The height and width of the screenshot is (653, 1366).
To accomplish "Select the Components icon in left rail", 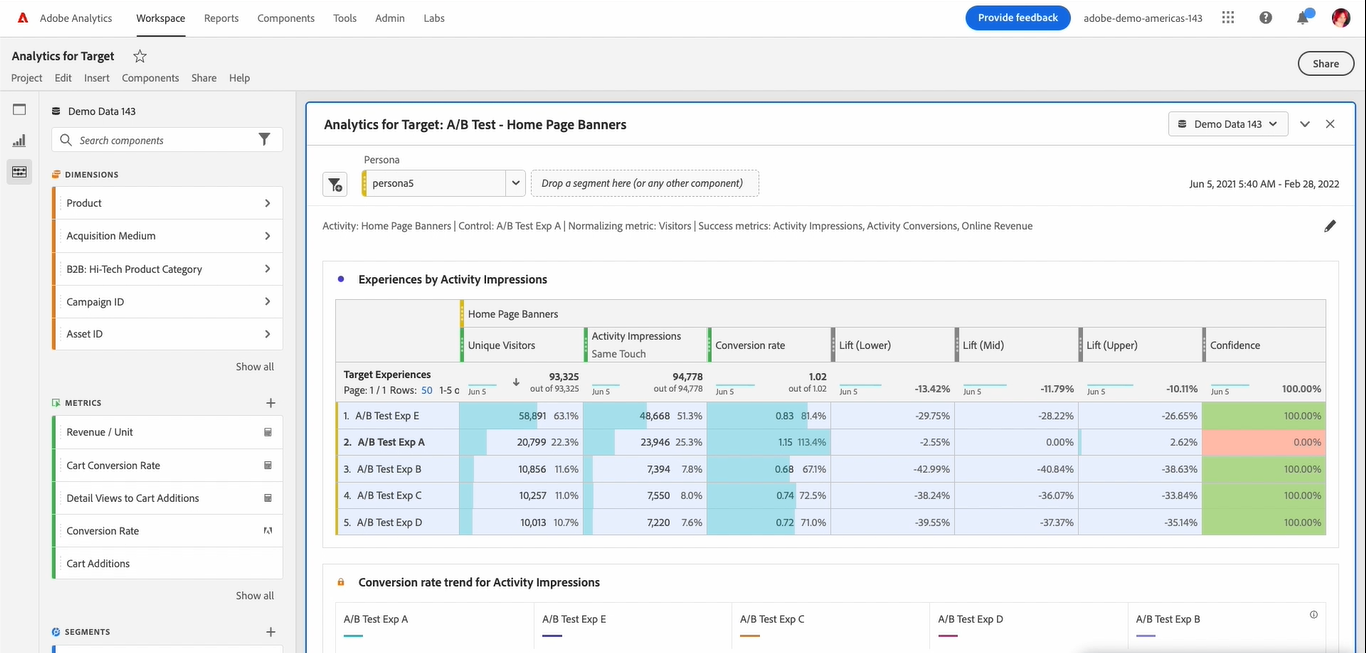I will (19, 172).
